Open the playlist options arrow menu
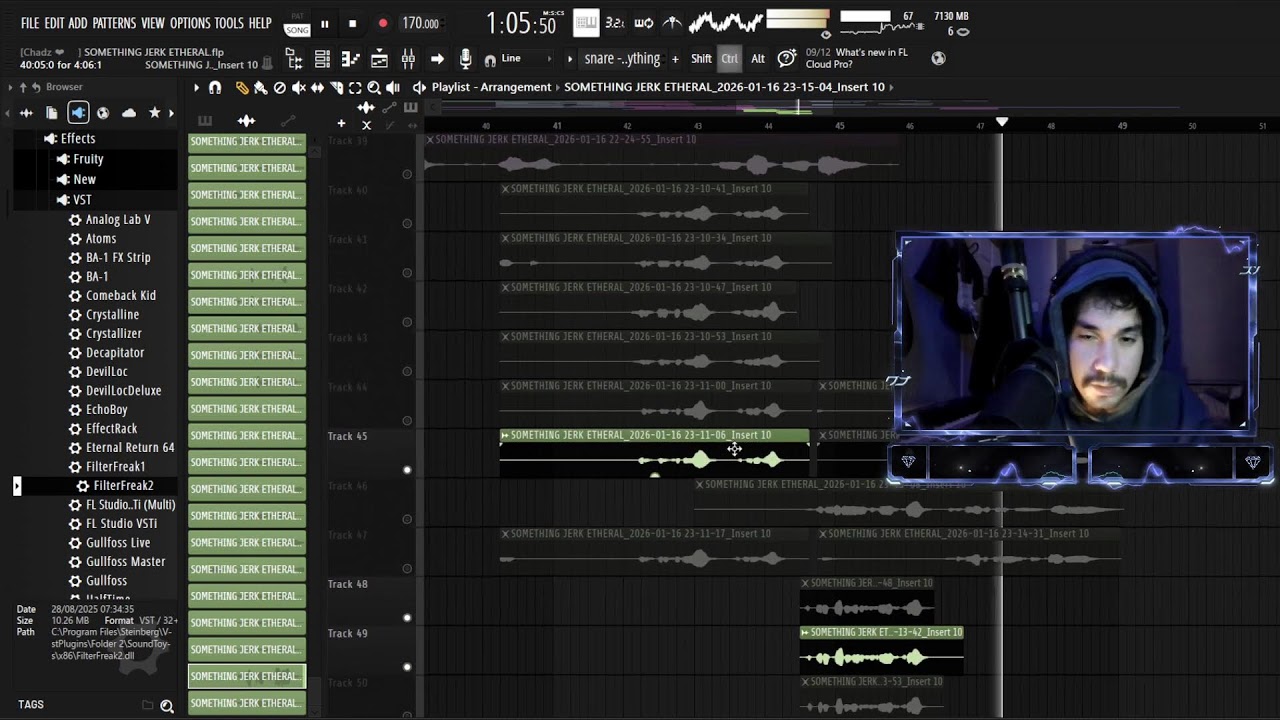 click(196, 88)
